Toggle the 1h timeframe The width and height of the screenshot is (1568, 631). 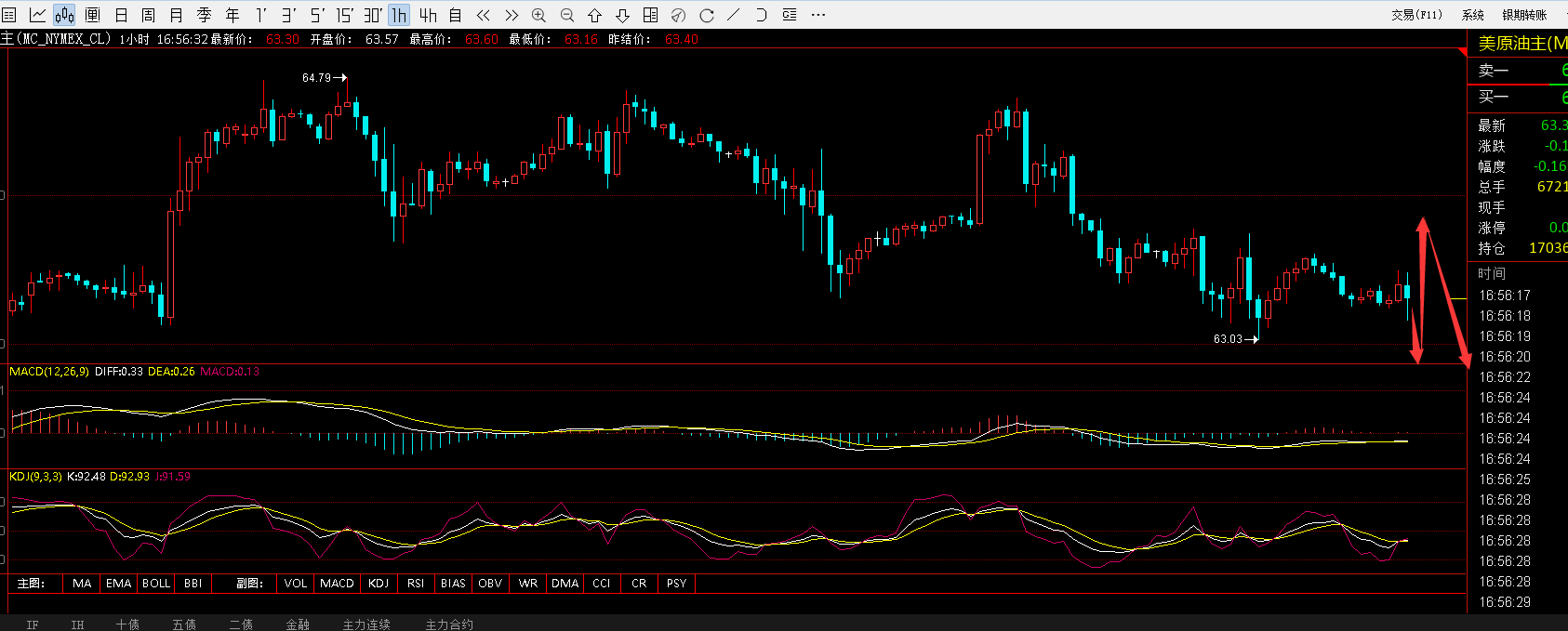pos(399,15)
